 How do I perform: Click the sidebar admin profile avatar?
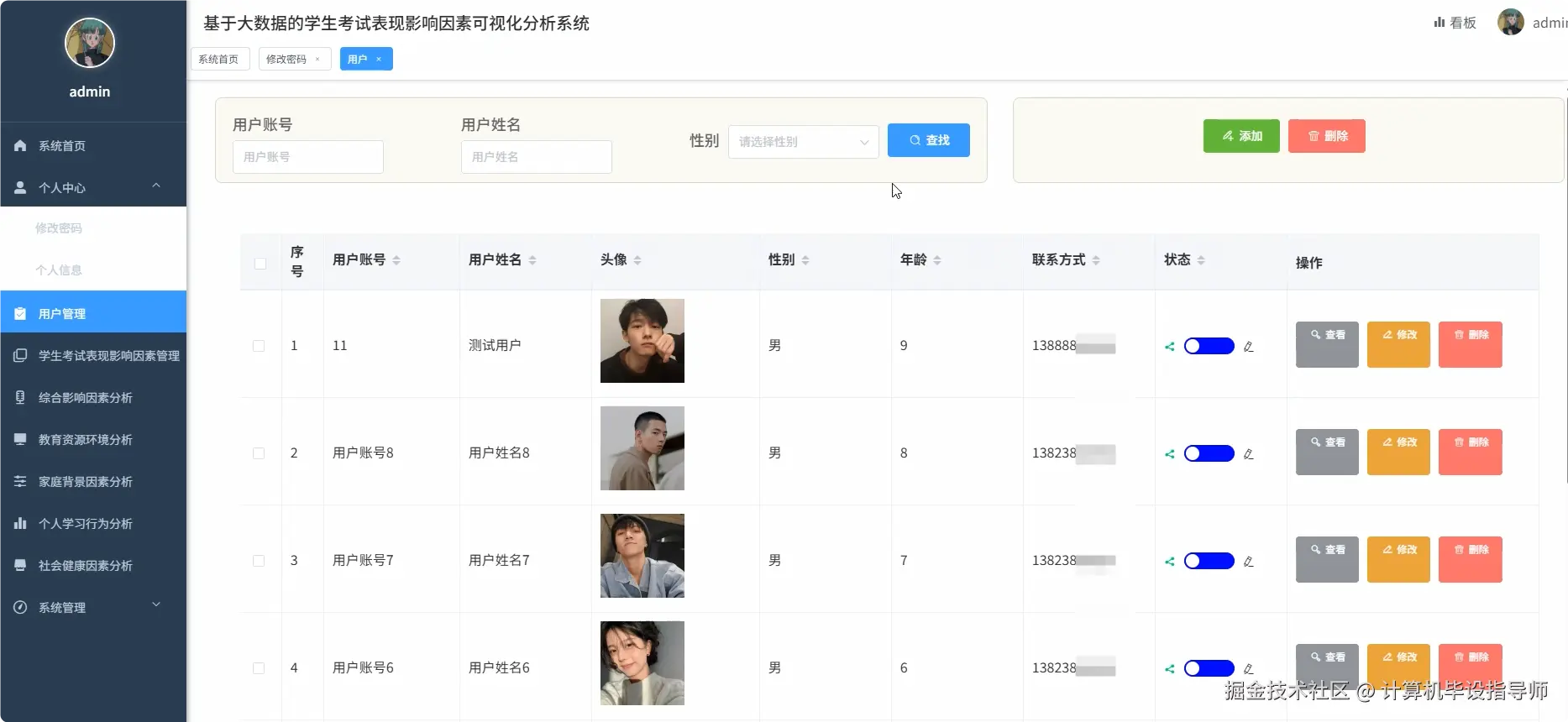pos(90,43)
